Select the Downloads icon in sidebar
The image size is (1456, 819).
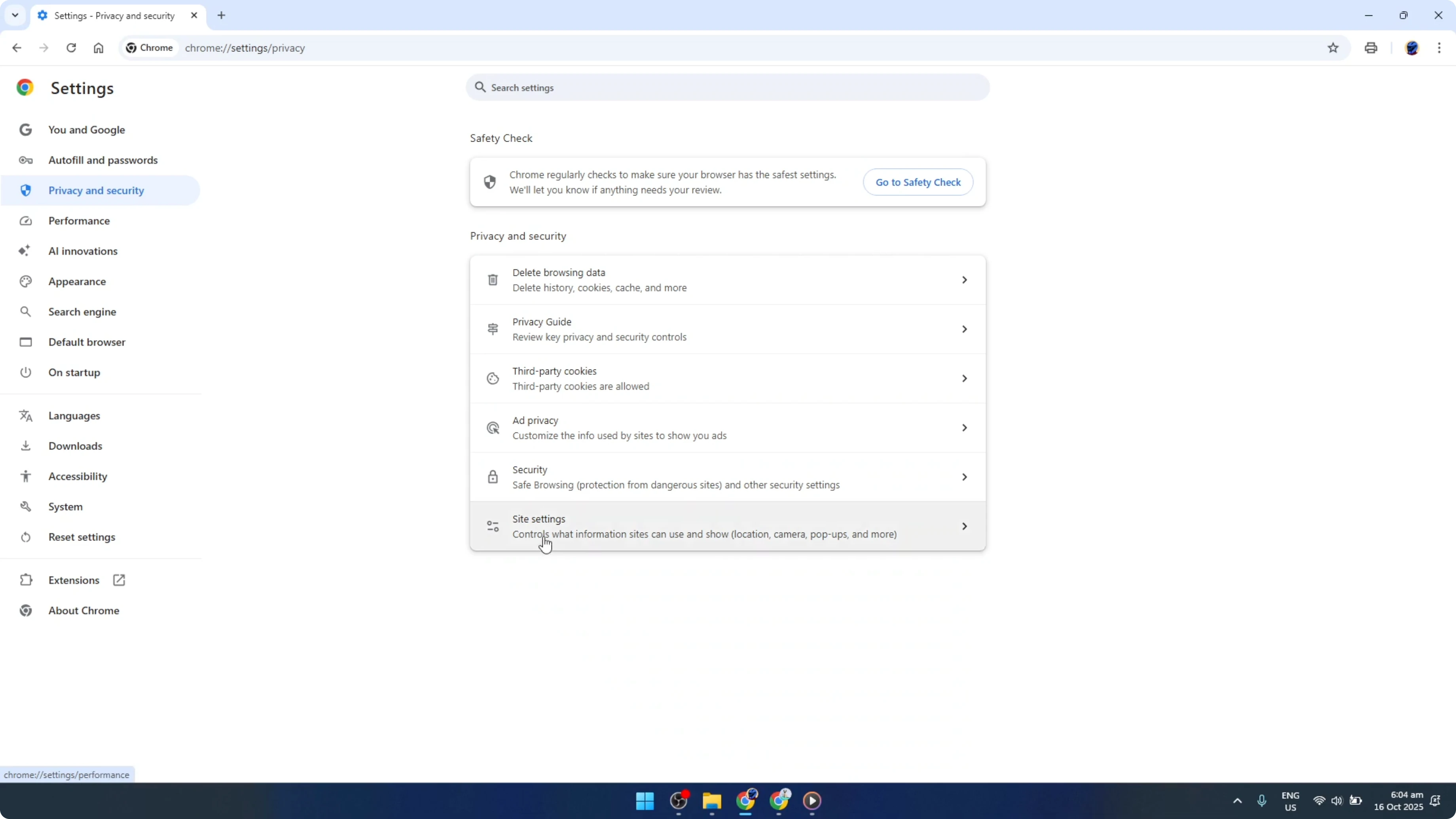coord(25,446)
